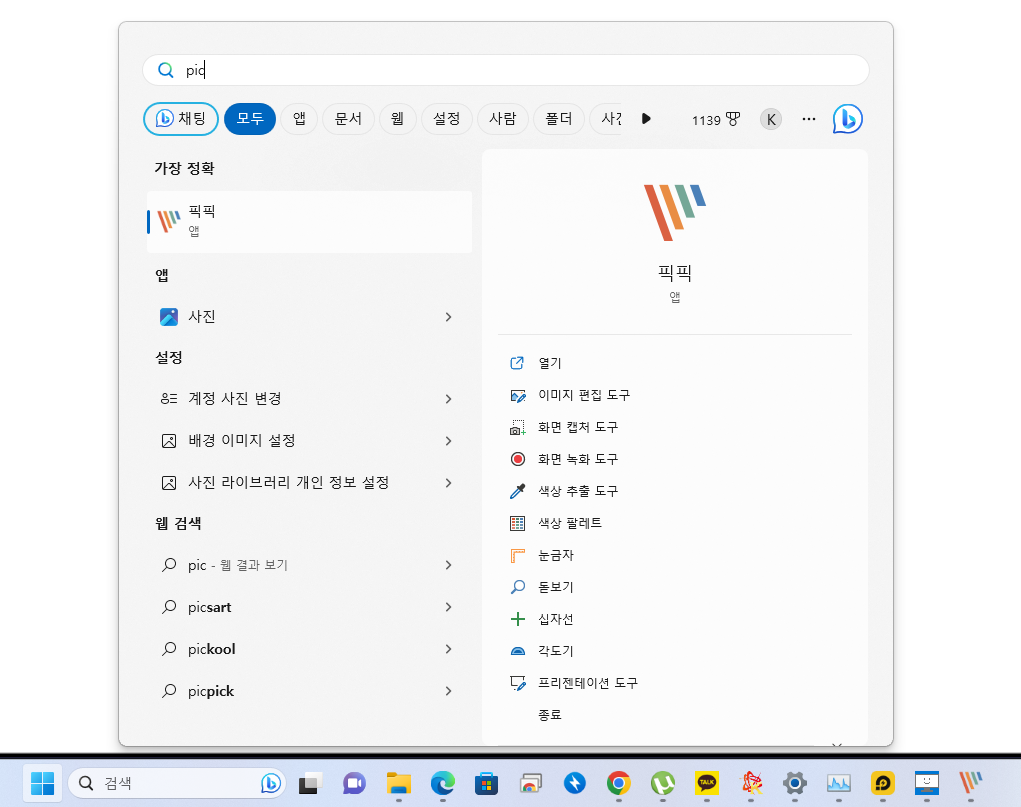This screenshot has width=1021, height=807.
Task: Switch to the 사람 filter tab
Action: coord(503,119)
